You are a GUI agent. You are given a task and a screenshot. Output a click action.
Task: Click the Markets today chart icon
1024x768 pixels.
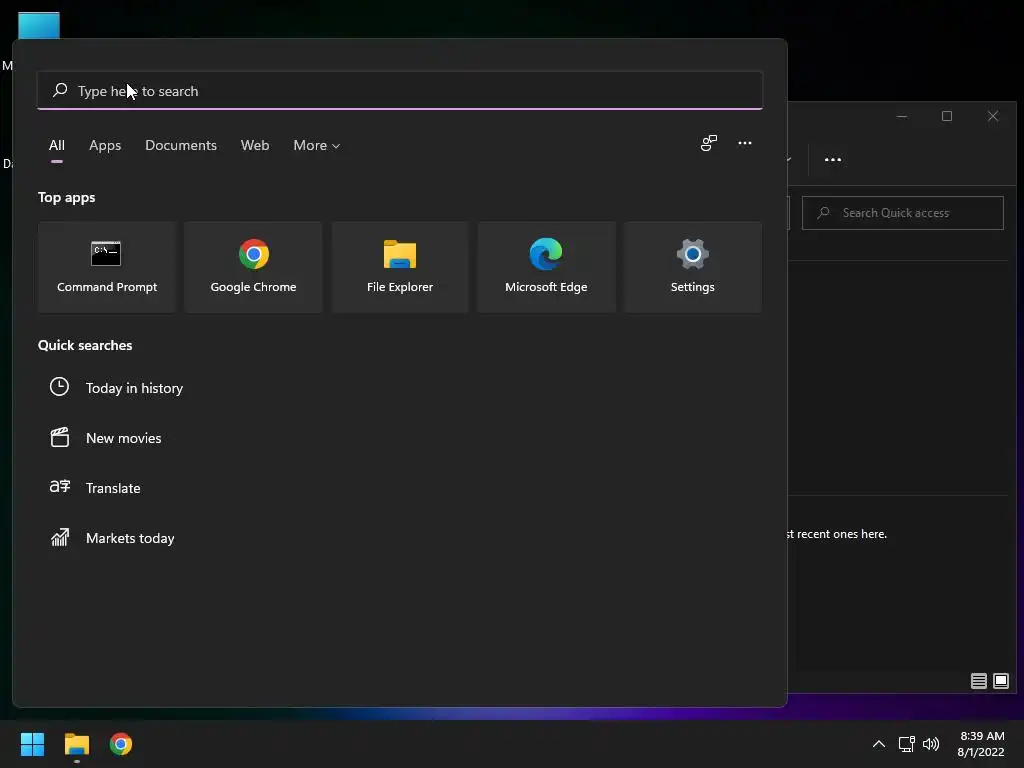tap(59, 537)
